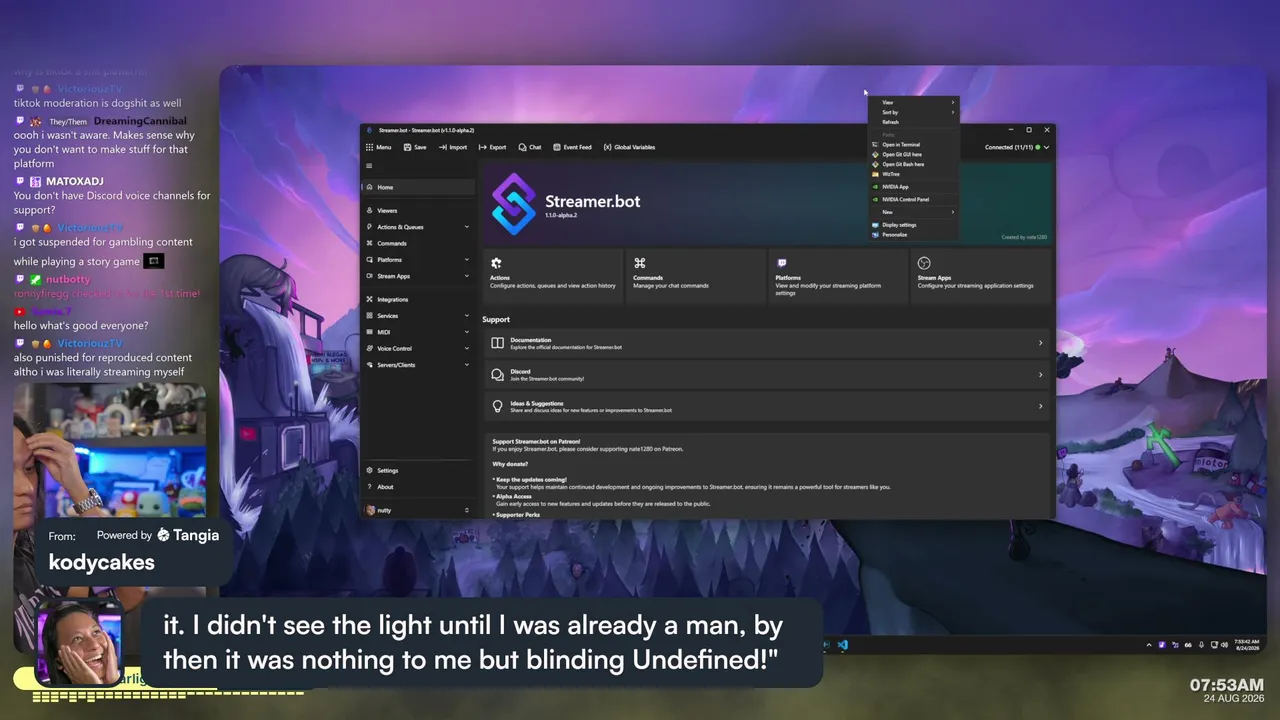Click the large Streamer.bot logo
This screenshot has width=1280, height=720.
click(x=514, y=204)
